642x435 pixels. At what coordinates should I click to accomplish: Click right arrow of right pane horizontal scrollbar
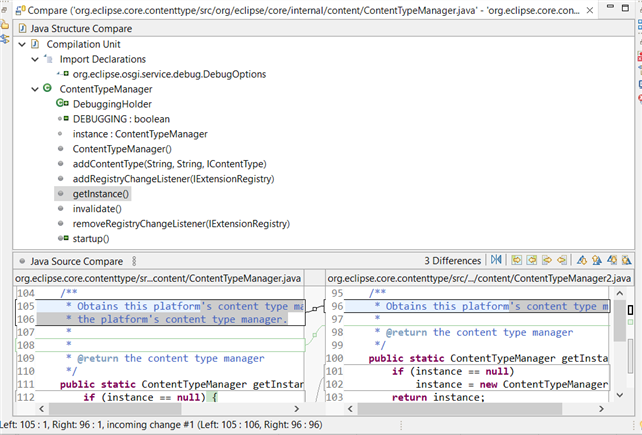tap(601, 408)
